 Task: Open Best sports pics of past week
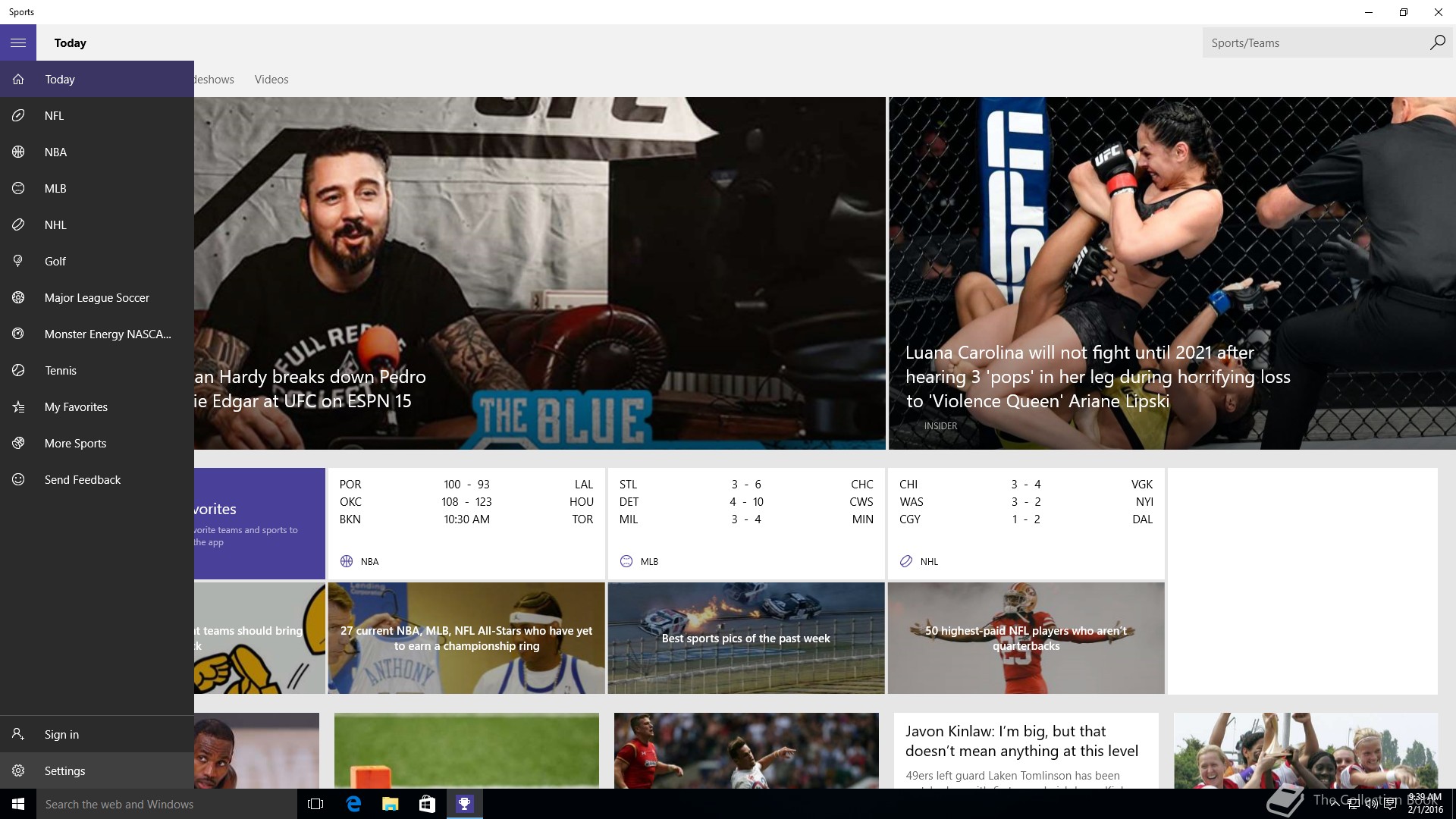tap(746, 638)
